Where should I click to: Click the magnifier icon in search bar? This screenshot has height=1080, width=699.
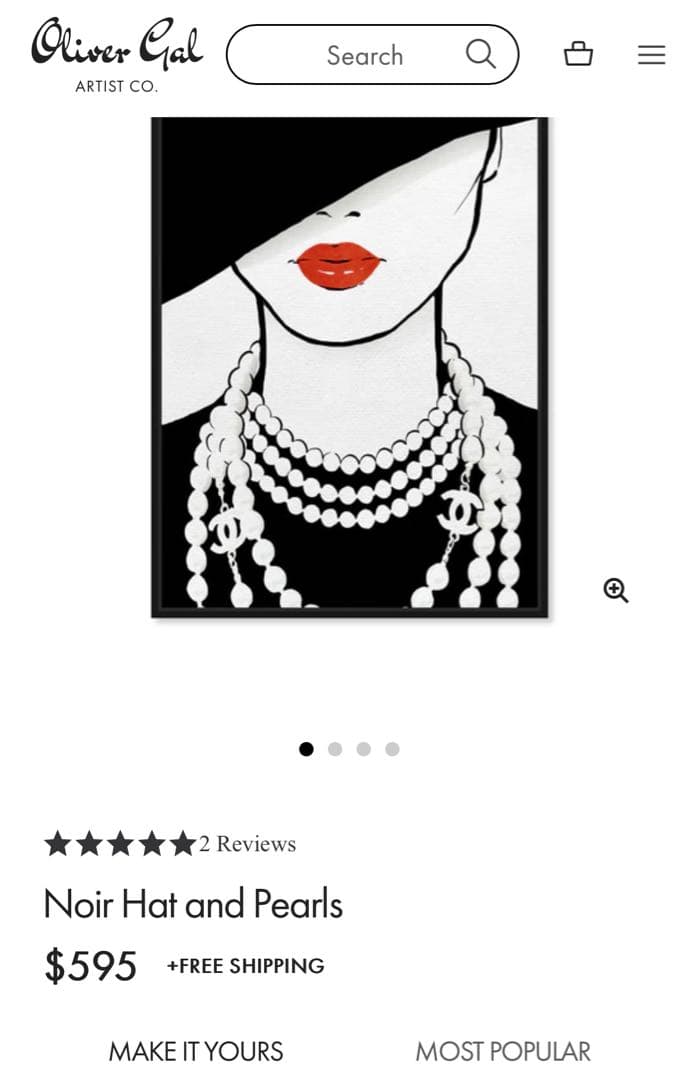point(480,54)
